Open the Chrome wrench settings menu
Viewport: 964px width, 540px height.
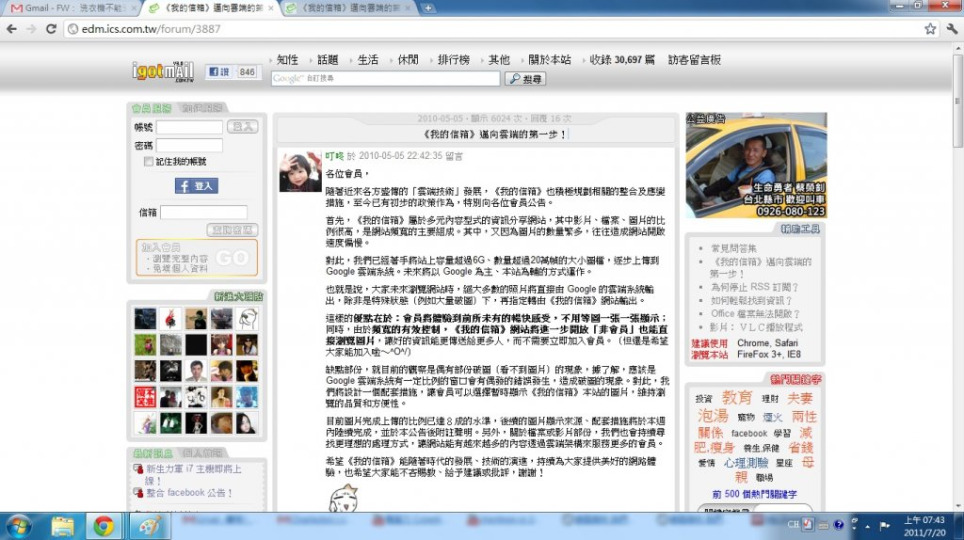[x=950, y=29]
